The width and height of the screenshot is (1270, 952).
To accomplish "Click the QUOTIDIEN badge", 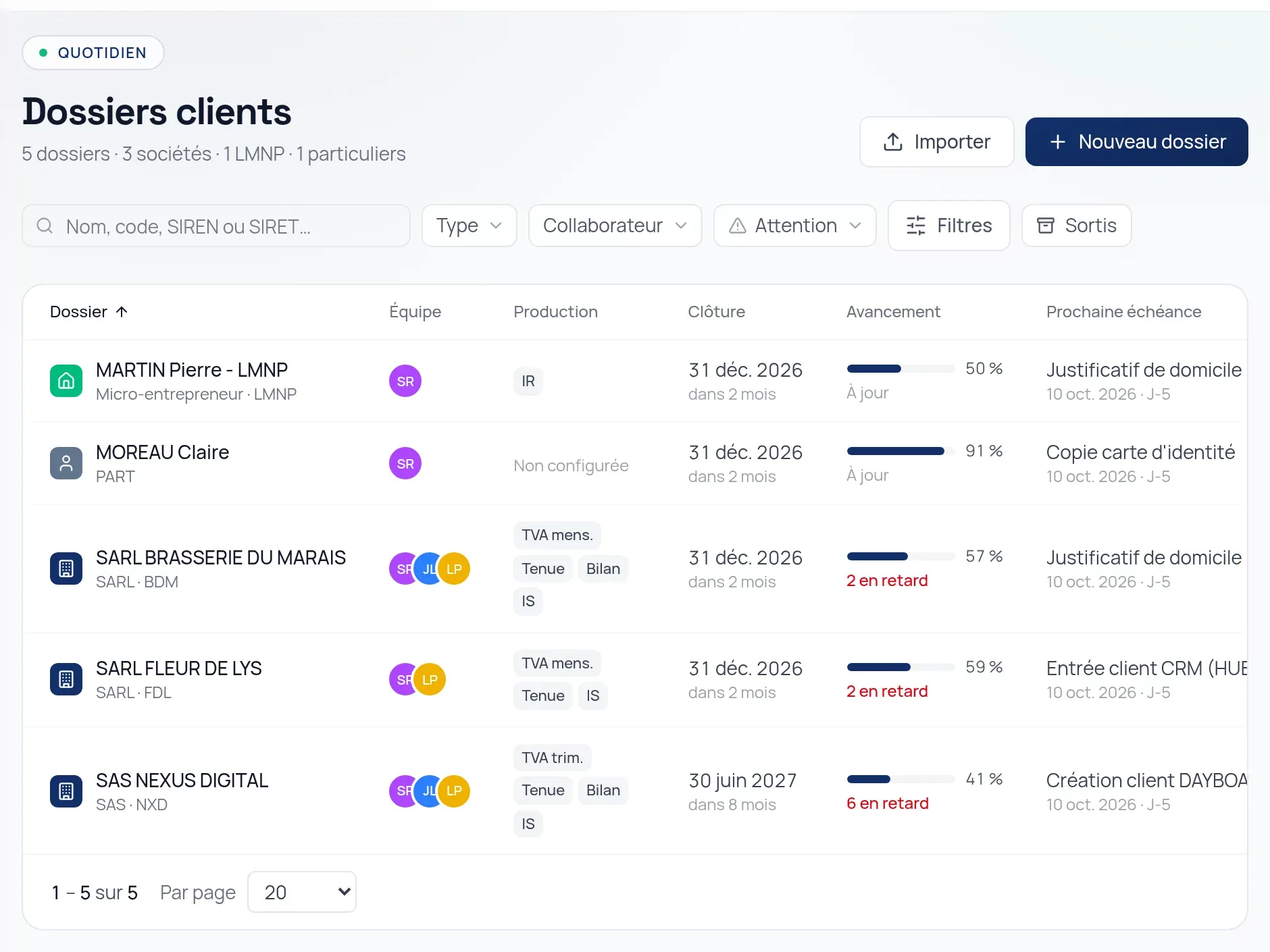I will 93,53.
